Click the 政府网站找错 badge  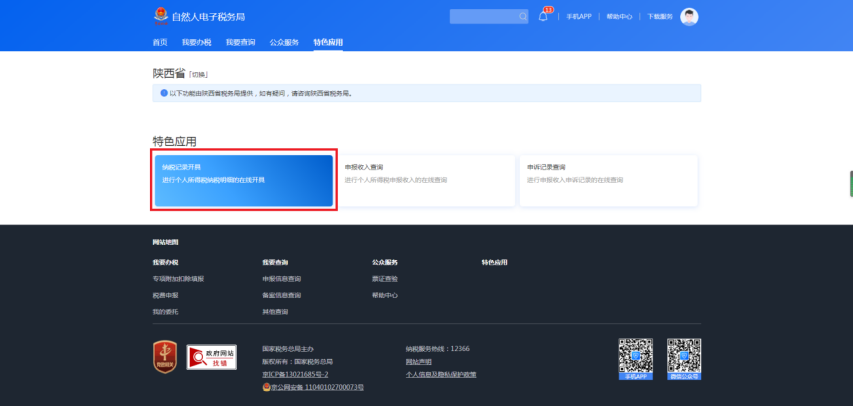(x=212, y=357)
